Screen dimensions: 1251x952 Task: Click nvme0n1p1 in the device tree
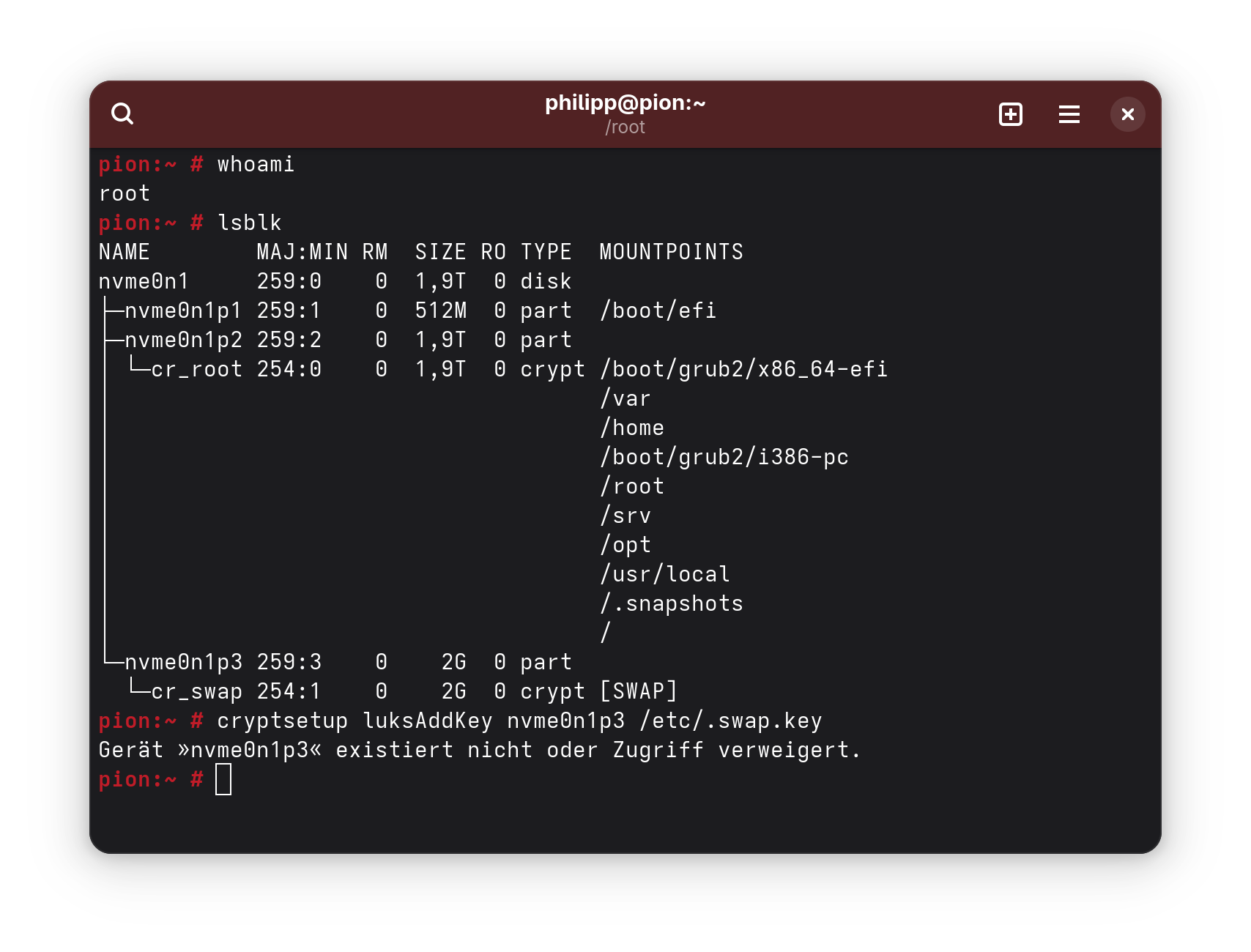pyautogui.click(x=183, y=310)
